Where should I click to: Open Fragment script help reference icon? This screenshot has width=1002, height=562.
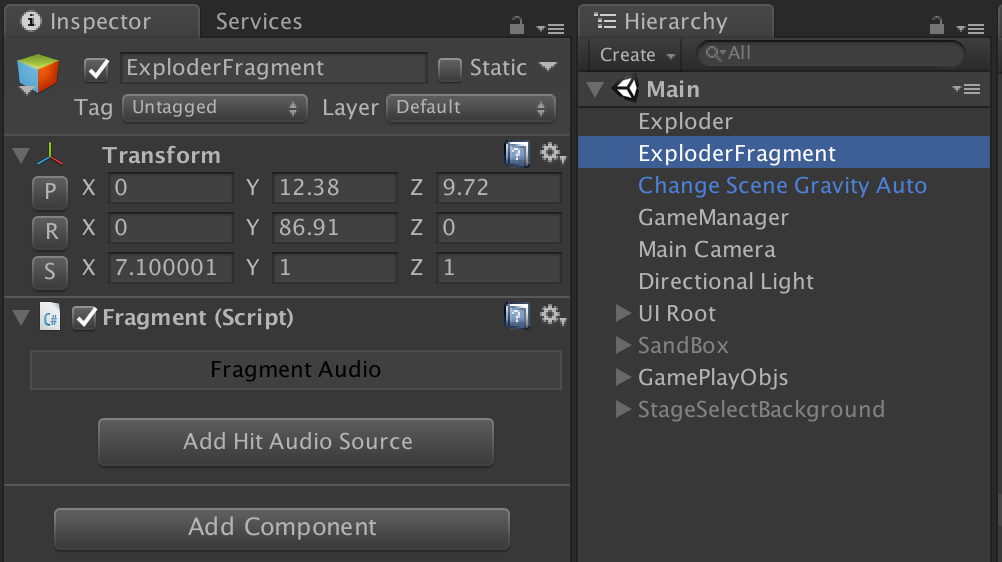516,317
